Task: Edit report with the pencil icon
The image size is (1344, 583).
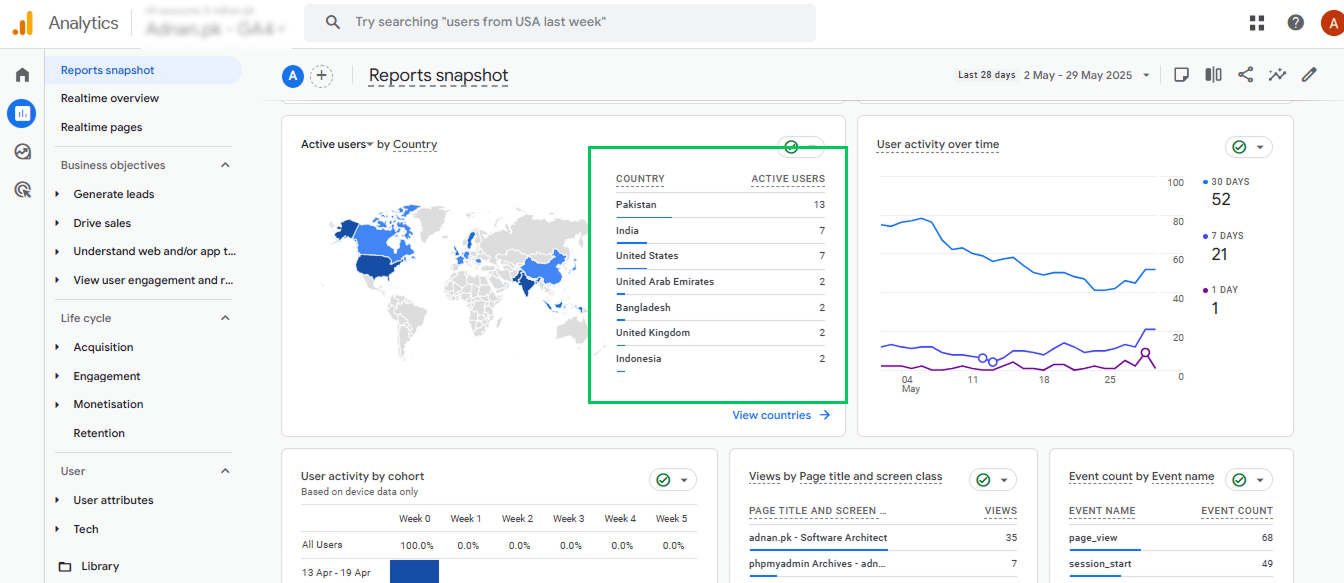Action: 1309,75
